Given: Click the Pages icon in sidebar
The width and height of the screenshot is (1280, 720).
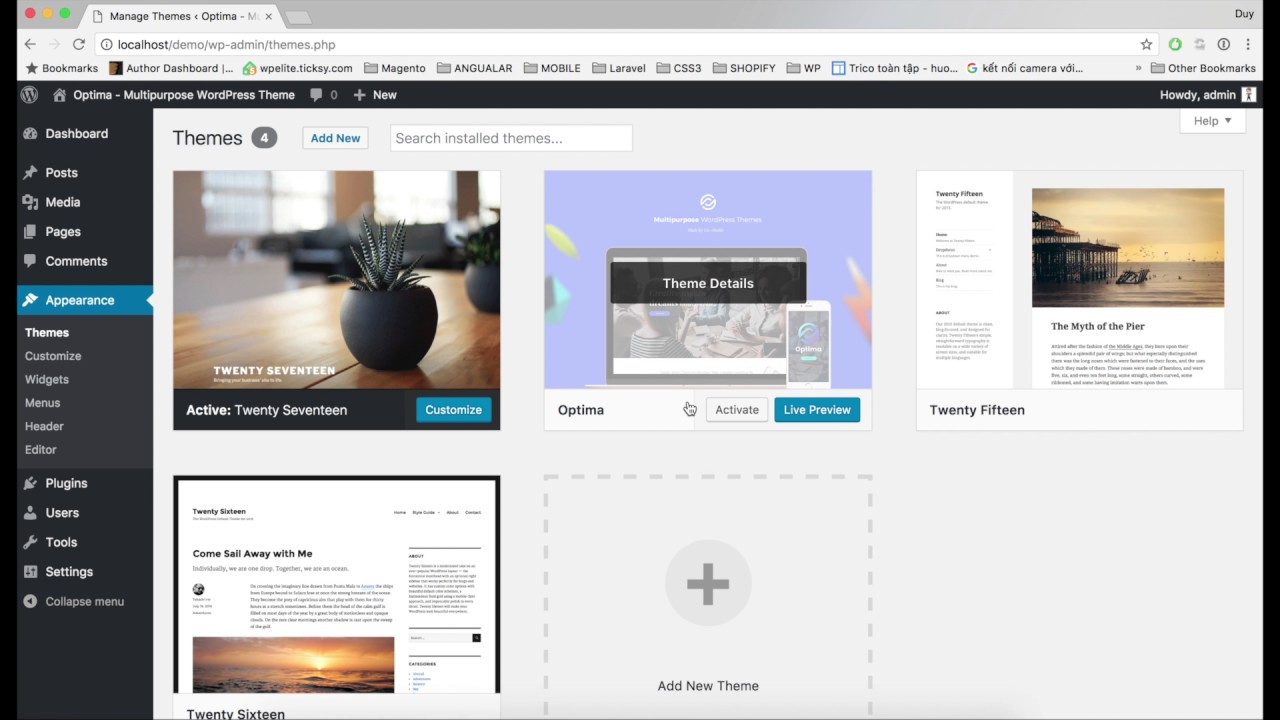Looking at the screenshot, I should point(30,232).
